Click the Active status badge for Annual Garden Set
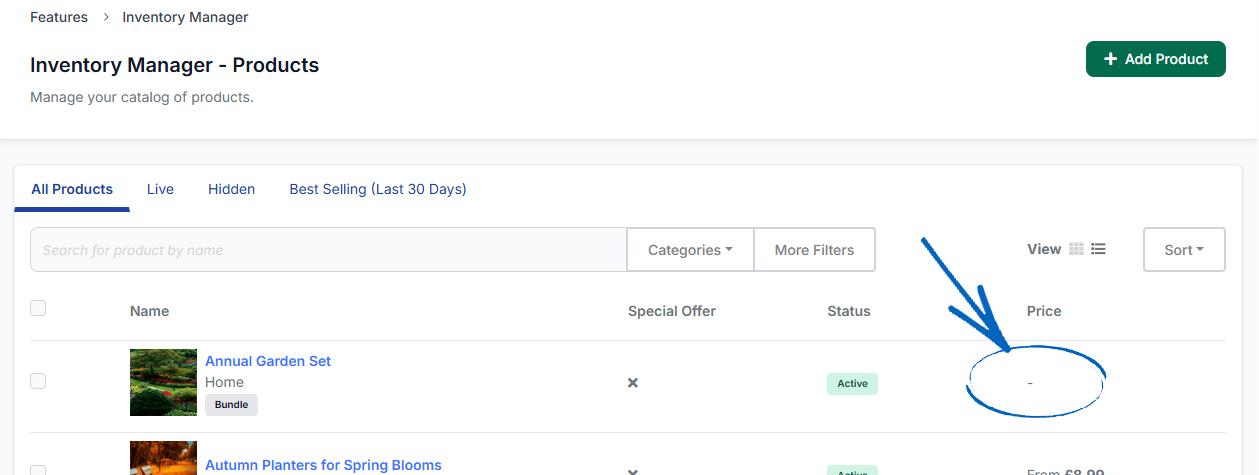 point(852,383)
